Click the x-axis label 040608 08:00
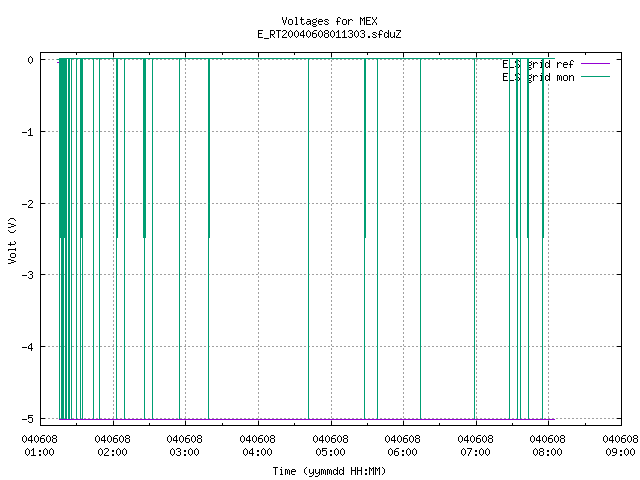640x480 pixels. click(x=547, y=446)
